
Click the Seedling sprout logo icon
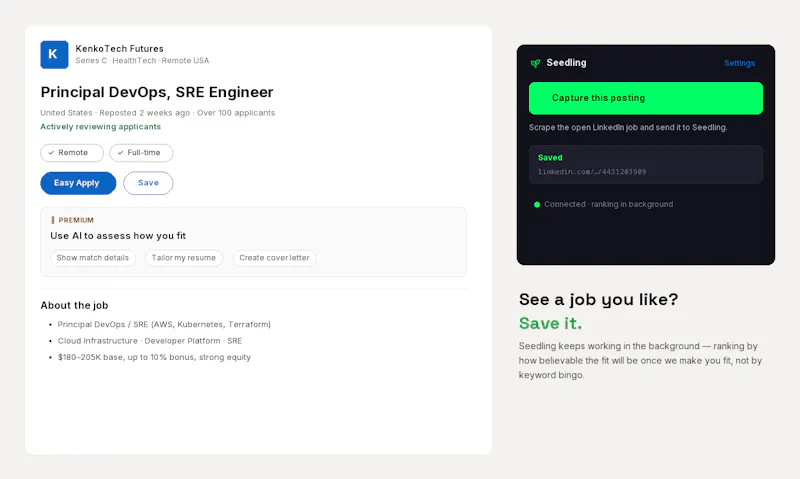pos(535,63)
